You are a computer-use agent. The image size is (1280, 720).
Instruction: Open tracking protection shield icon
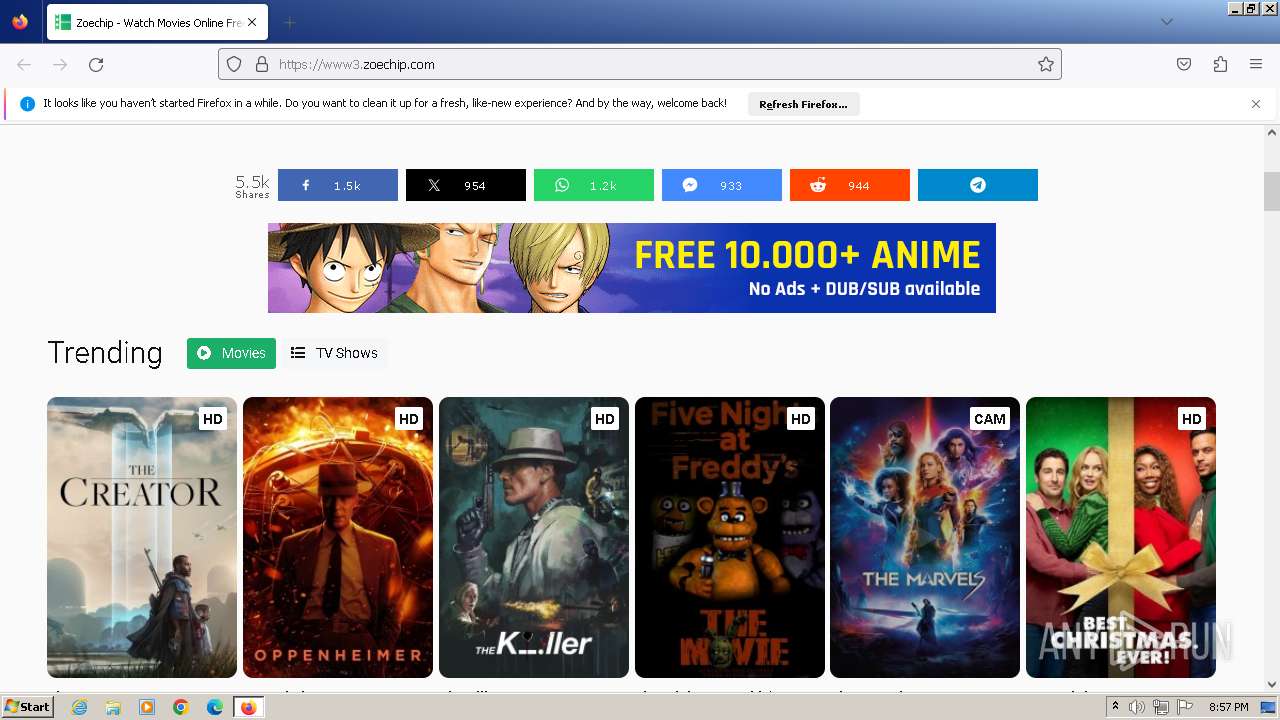[x=234, y=64]
